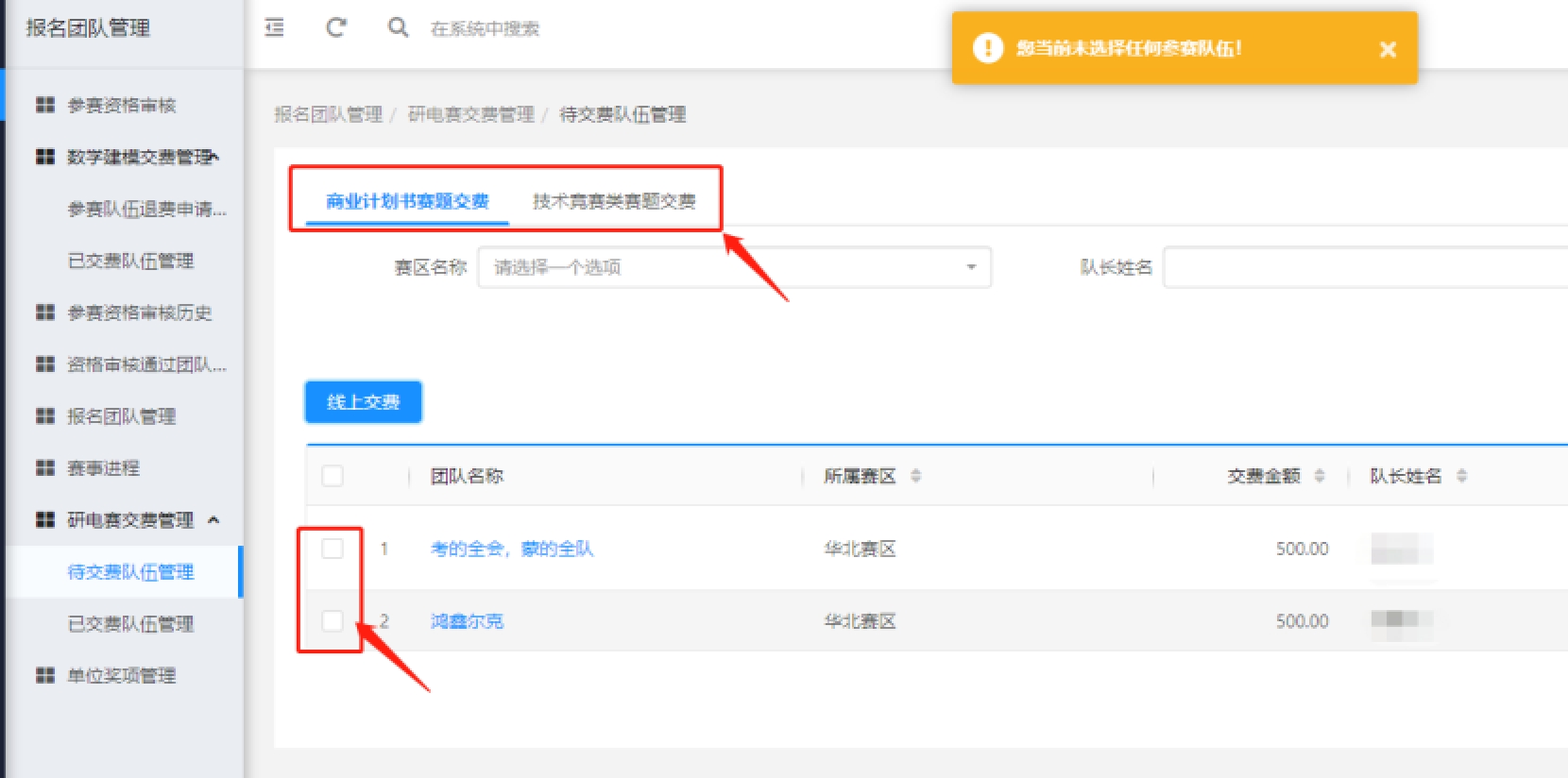Select the 商业计划书赛题交费 tab

(x=407, y=201)
